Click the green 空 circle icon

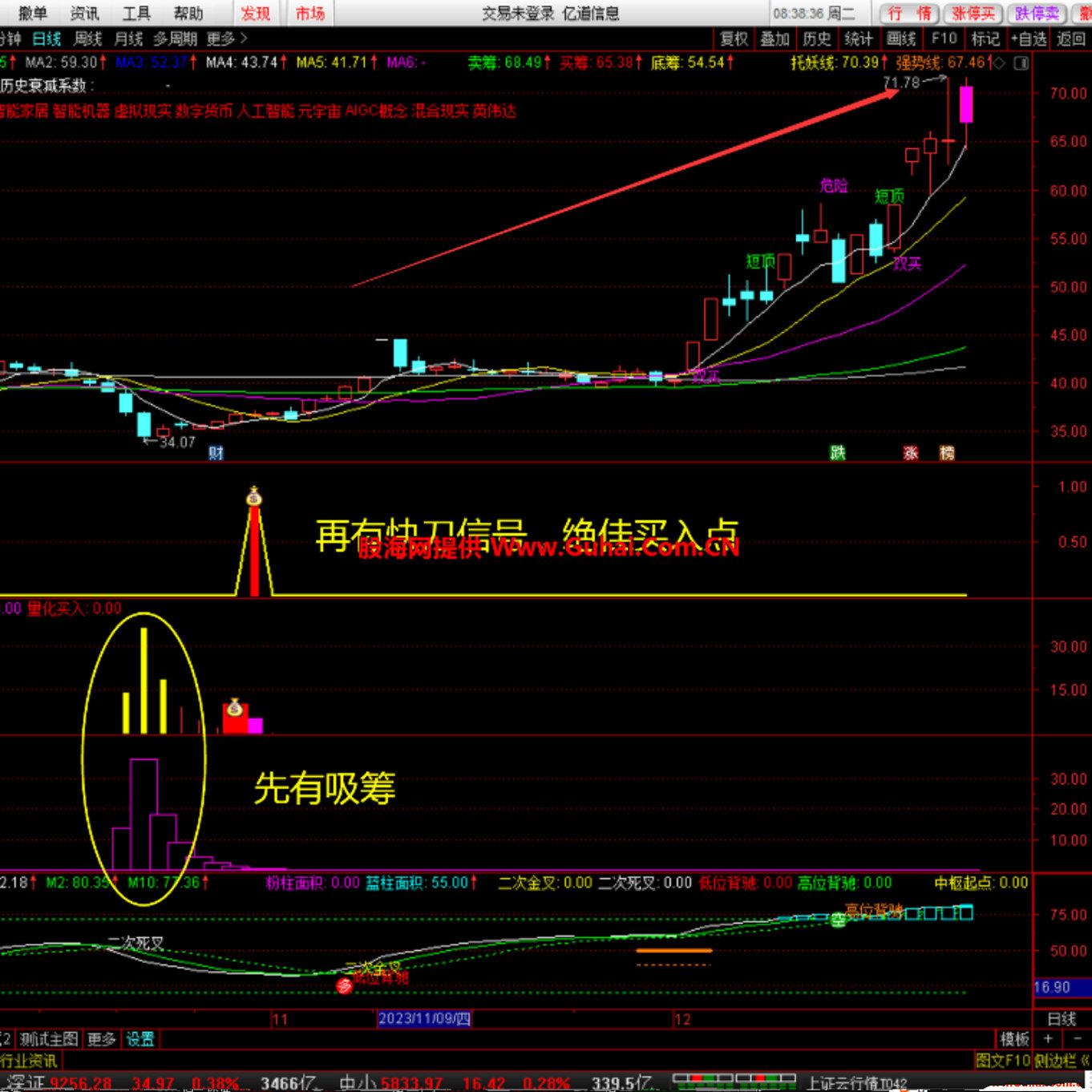(838, 920)
